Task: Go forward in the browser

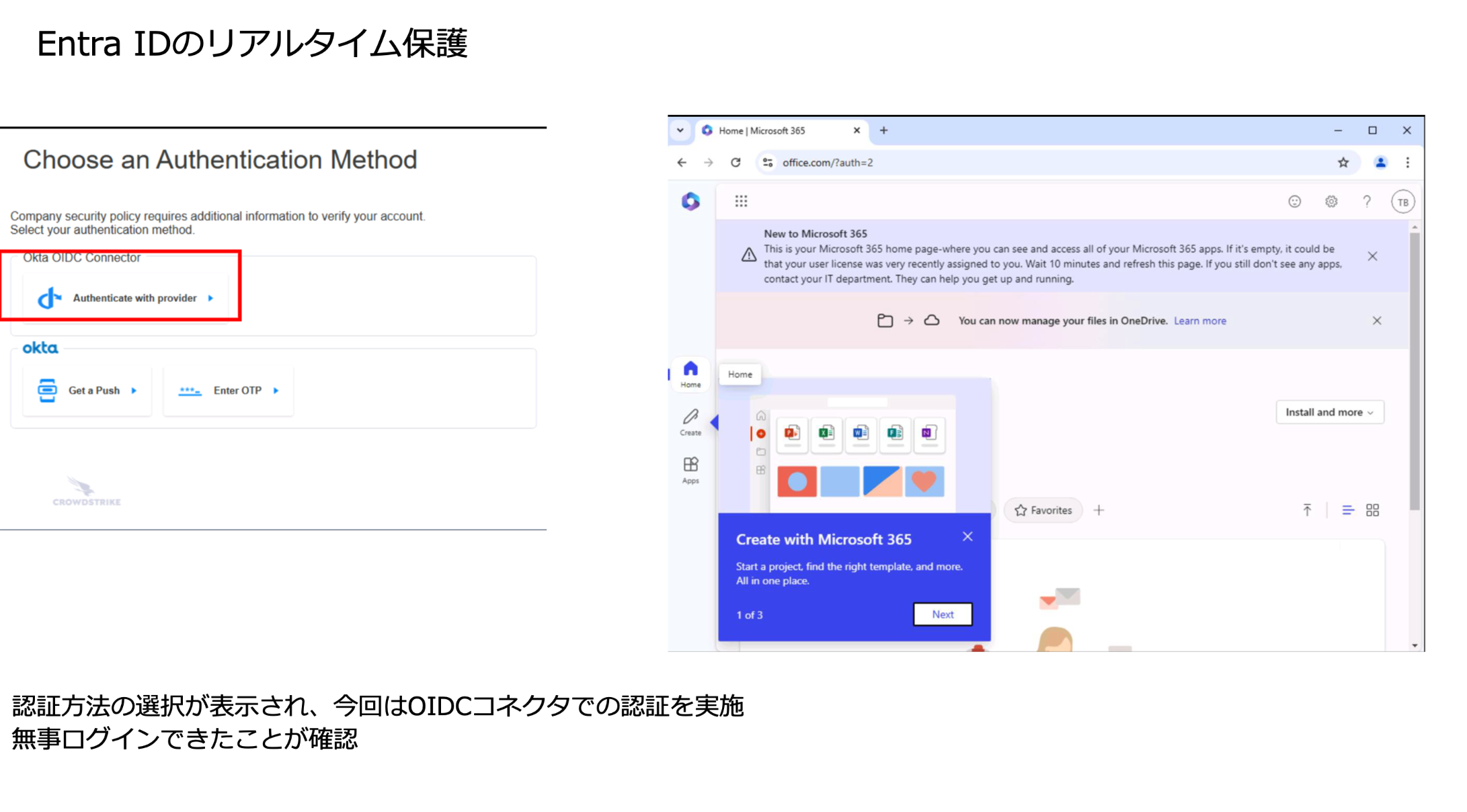Action: [x=709, y=163]
